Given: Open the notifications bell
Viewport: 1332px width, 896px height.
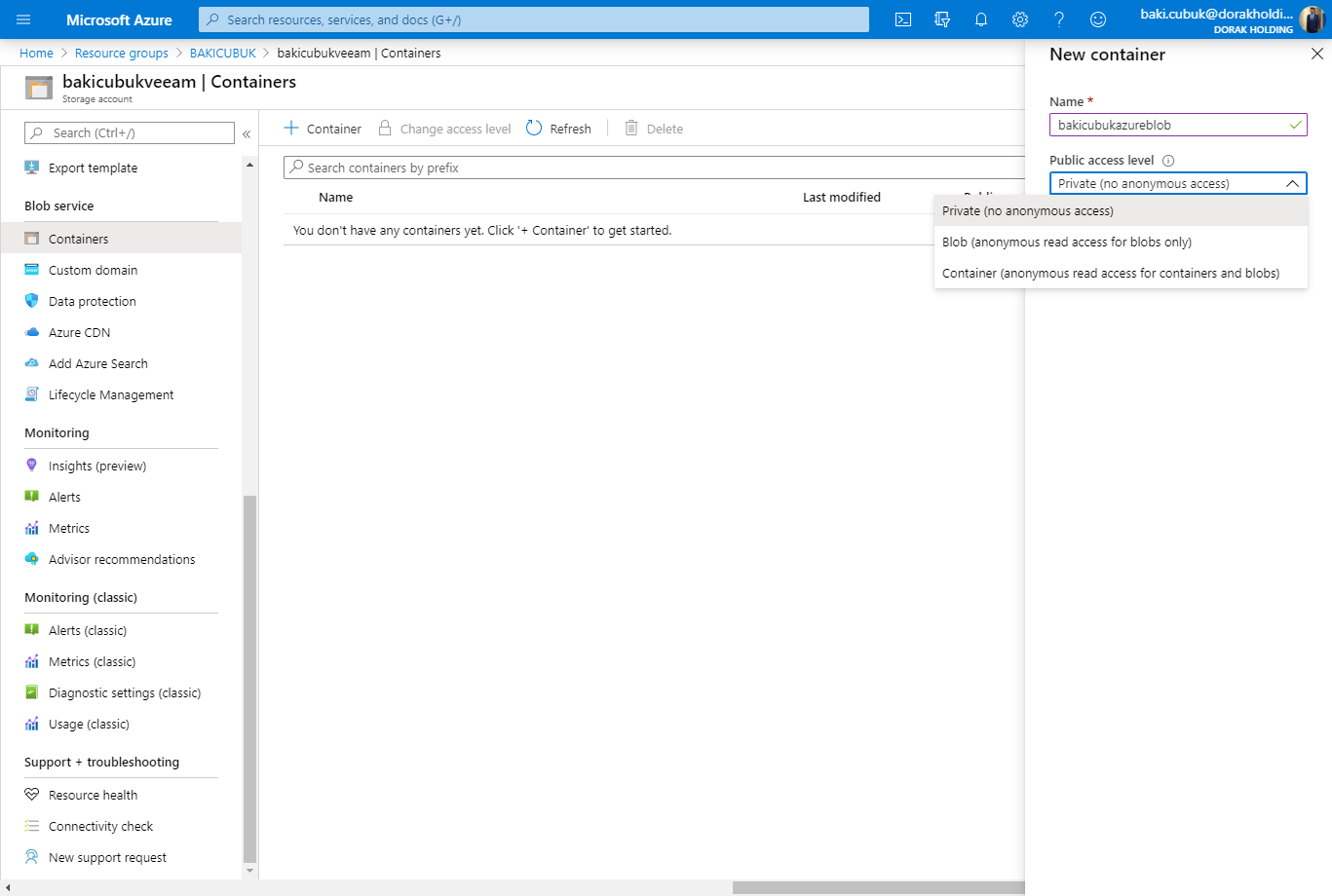Looking at the screenshot, I should click(x=981, y=19).
